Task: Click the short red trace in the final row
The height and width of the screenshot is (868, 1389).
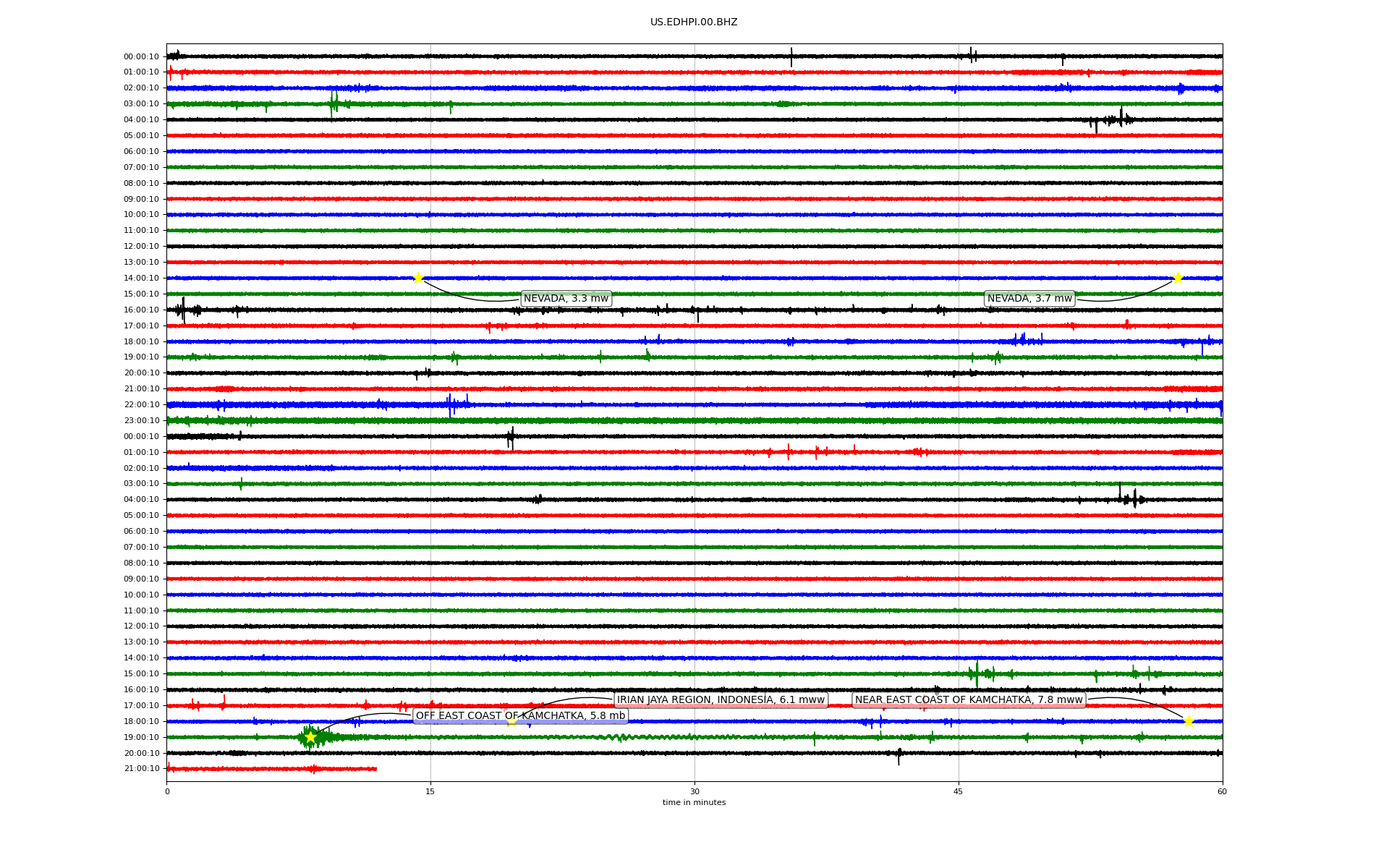Action: click(x=271, y=769)
